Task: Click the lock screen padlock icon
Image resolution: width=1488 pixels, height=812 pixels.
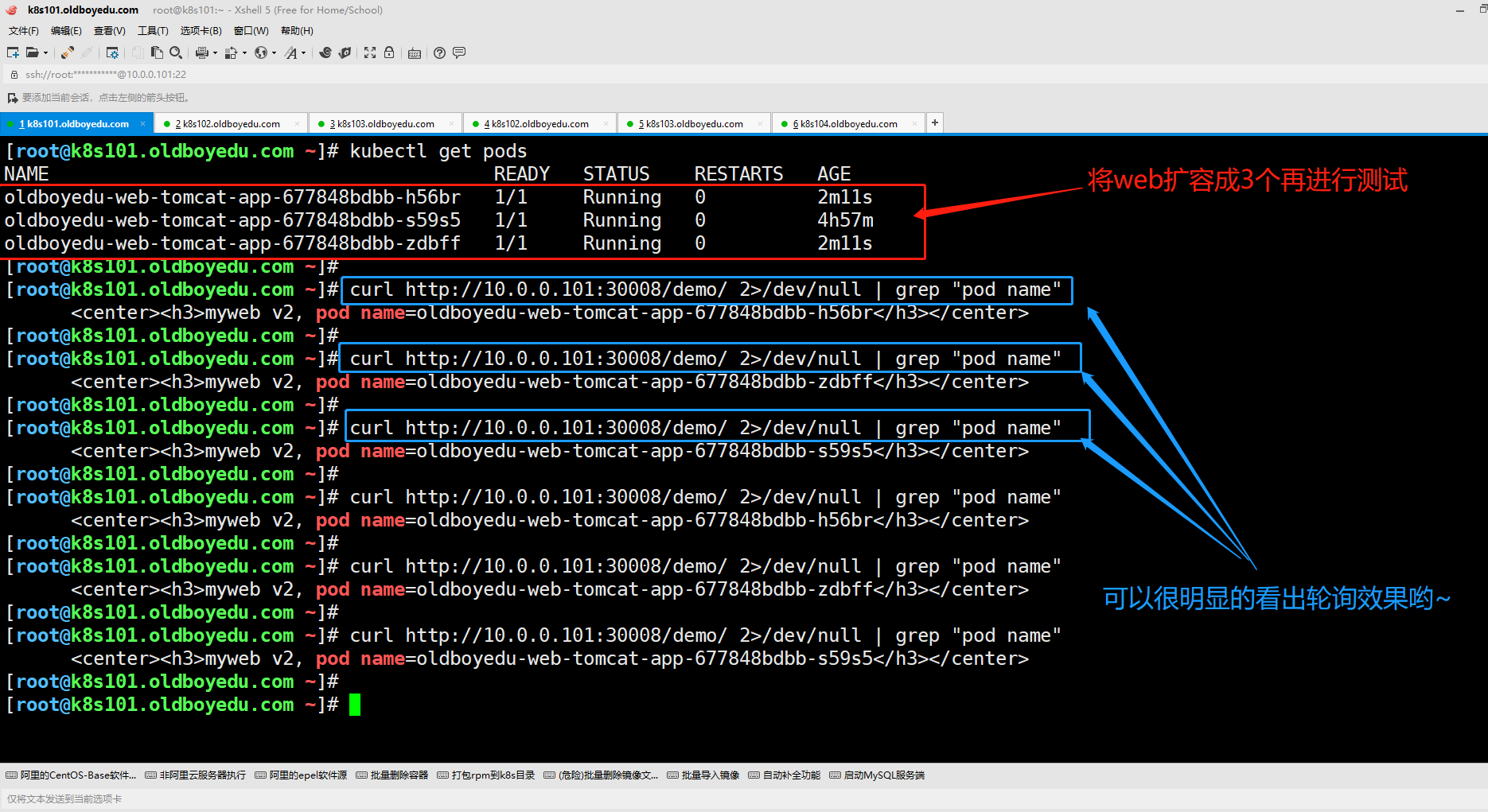Action: click(x=389, y=52)
